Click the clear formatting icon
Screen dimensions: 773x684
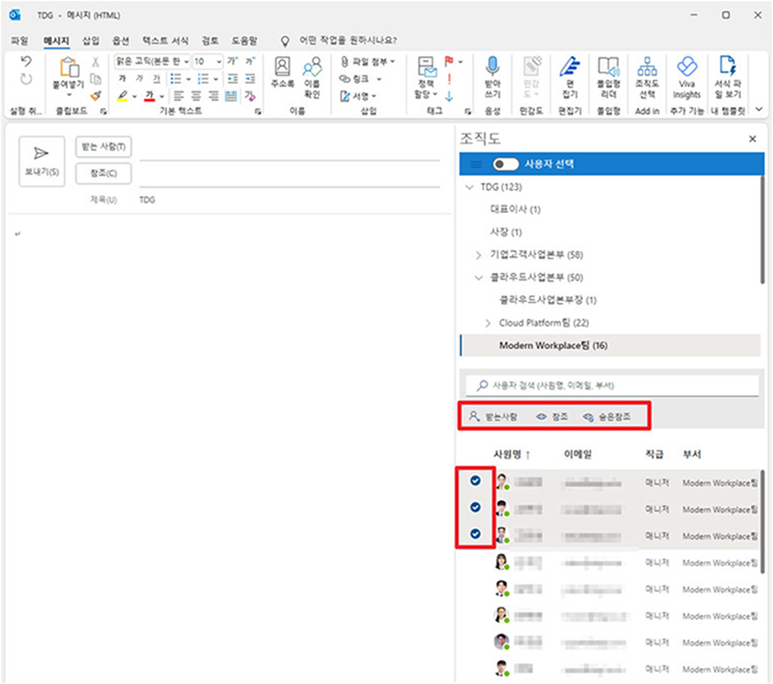coord(250,96)
